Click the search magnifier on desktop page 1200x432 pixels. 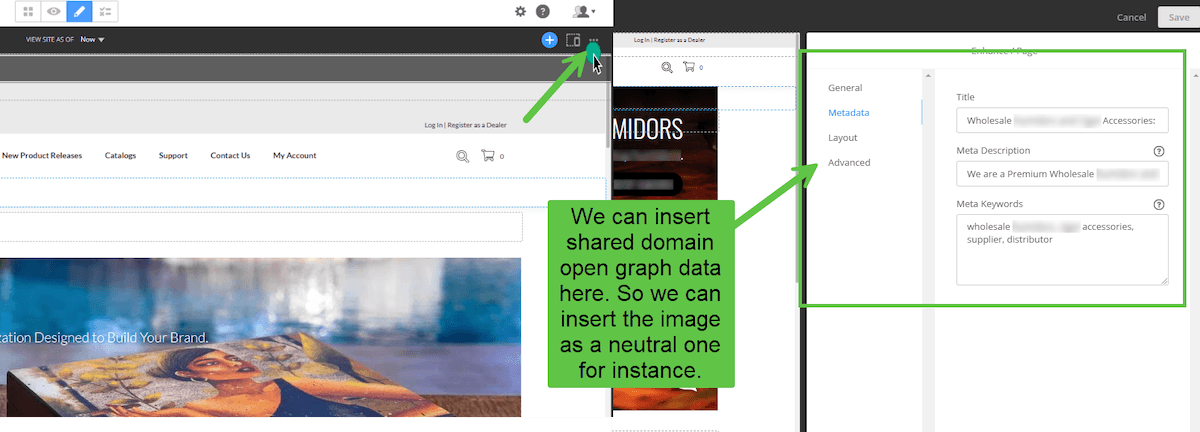click(x=462, y=156)
